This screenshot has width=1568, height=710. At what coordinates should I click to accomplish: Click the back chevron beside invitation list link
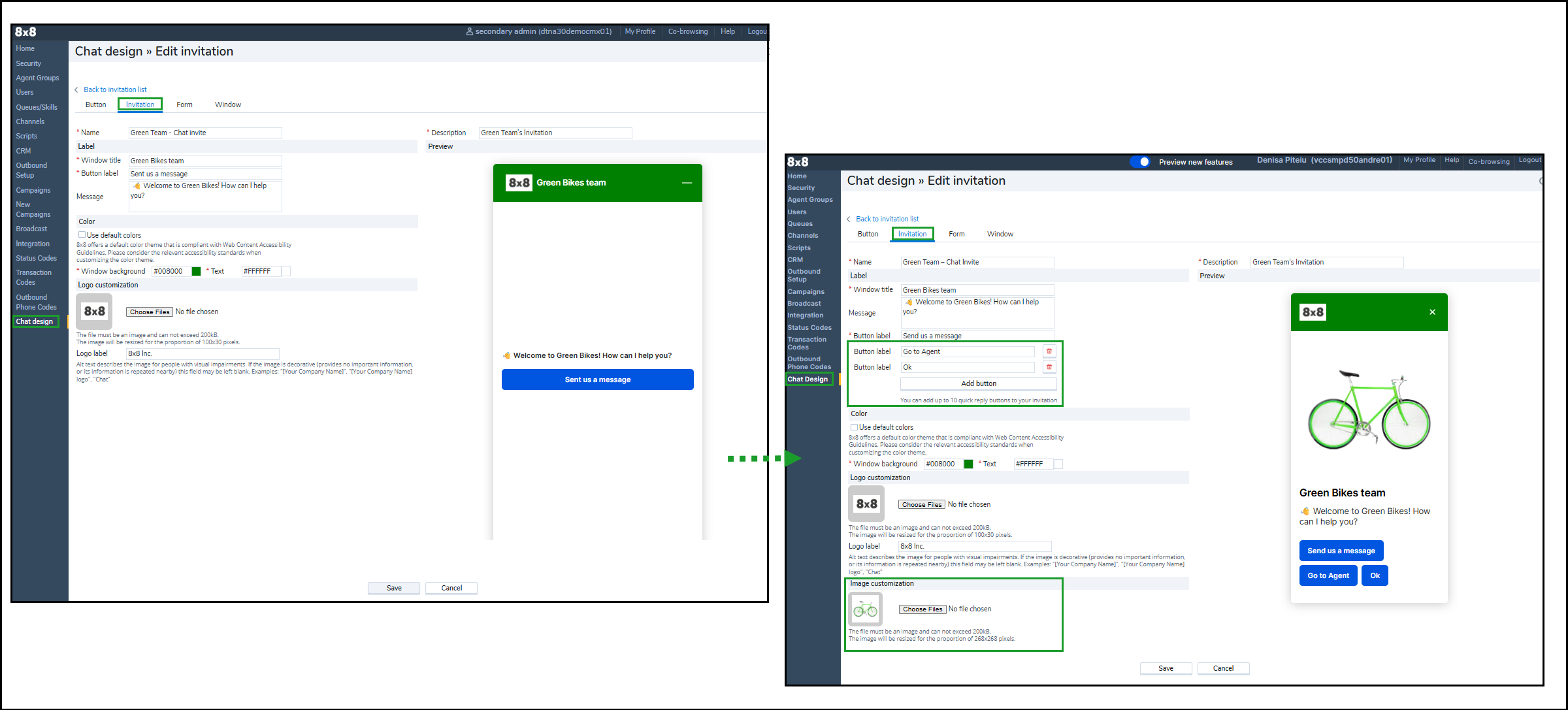(76, 90)
